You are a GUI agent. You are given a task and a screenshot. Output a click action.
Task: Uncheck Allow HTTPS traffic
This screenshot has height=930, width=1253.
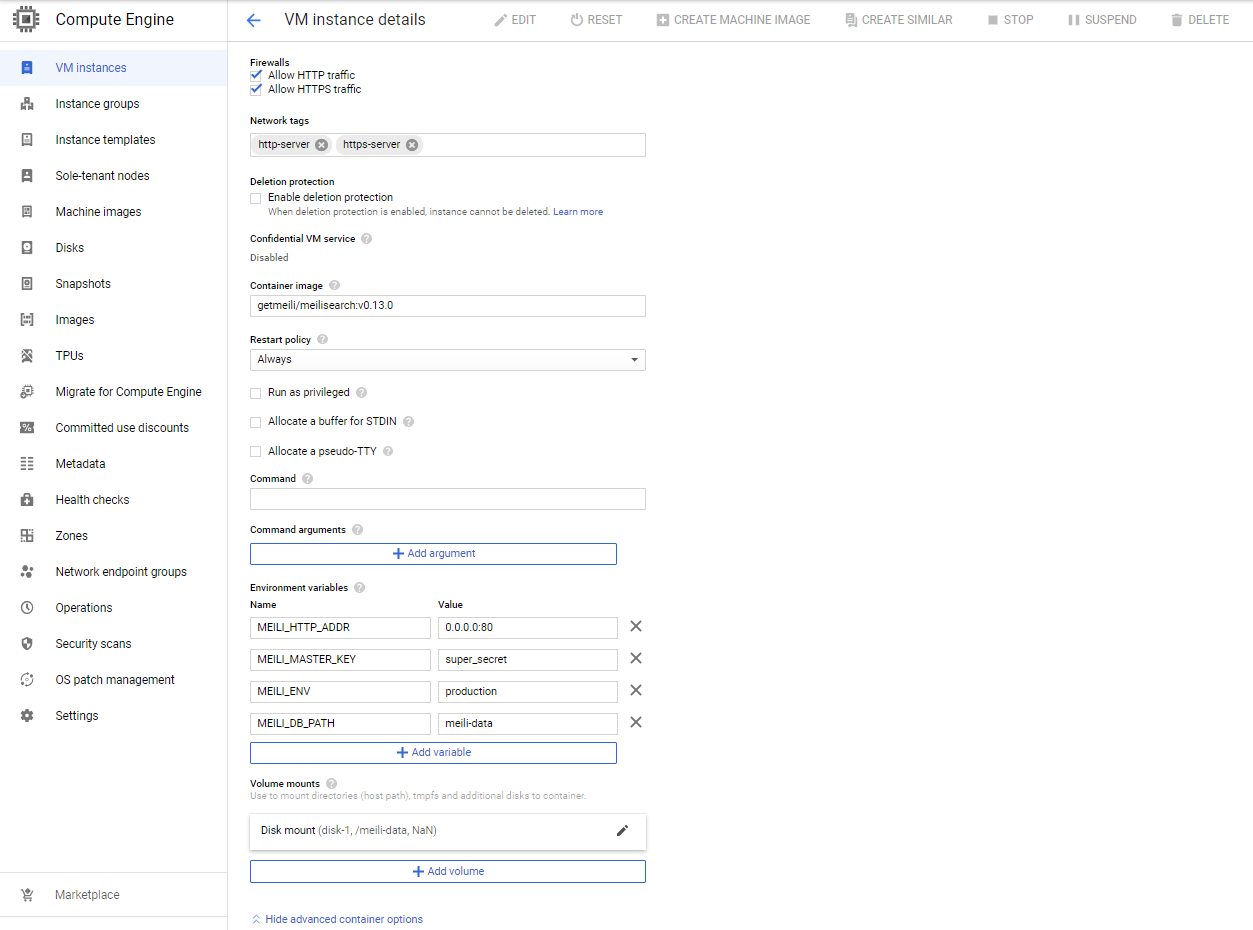click(x=256, y=89)
